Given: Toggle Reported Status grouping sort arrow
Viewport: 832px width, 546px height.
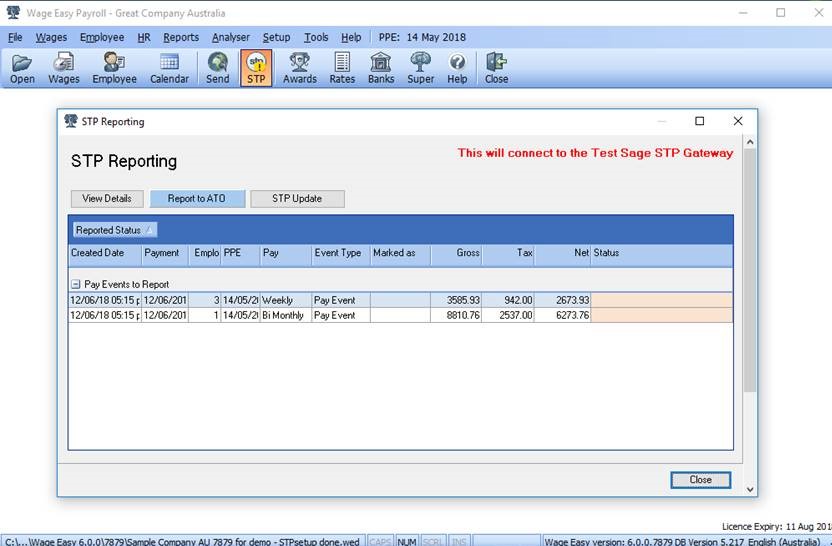Looking at the screenshot, I should click(150, 230).
